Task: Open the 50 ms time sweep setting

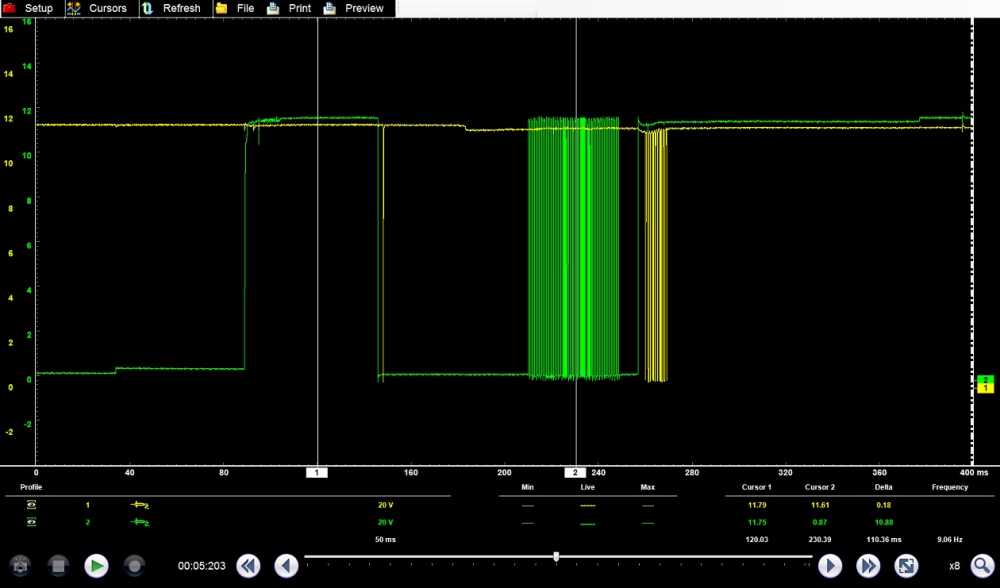Action: (383, 538)
